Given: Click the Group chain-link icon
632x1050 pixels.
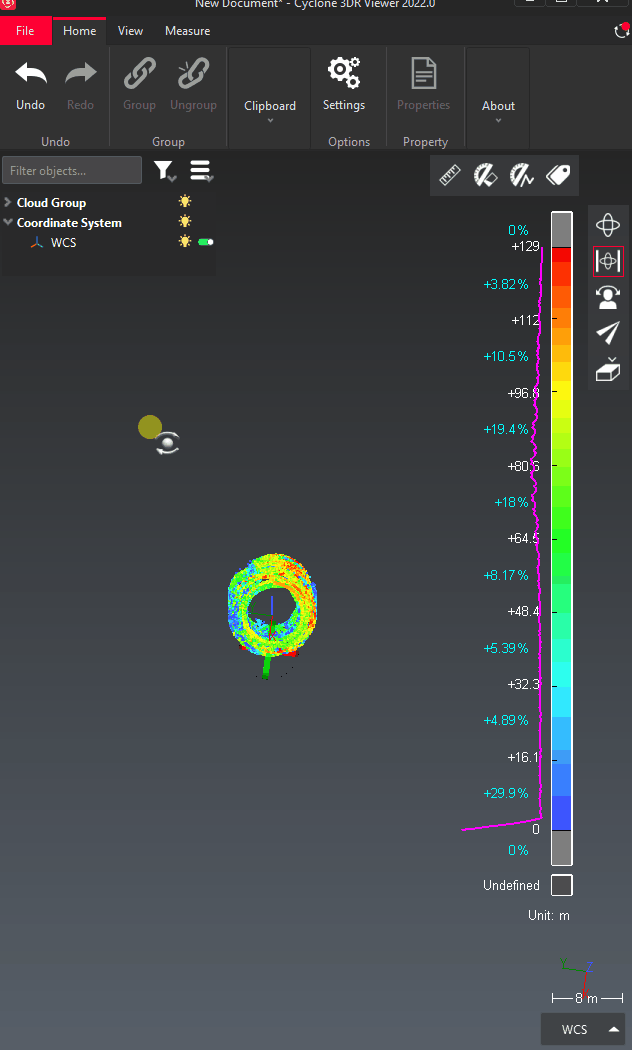Looking at the screenshot, I should pos(139,73).
